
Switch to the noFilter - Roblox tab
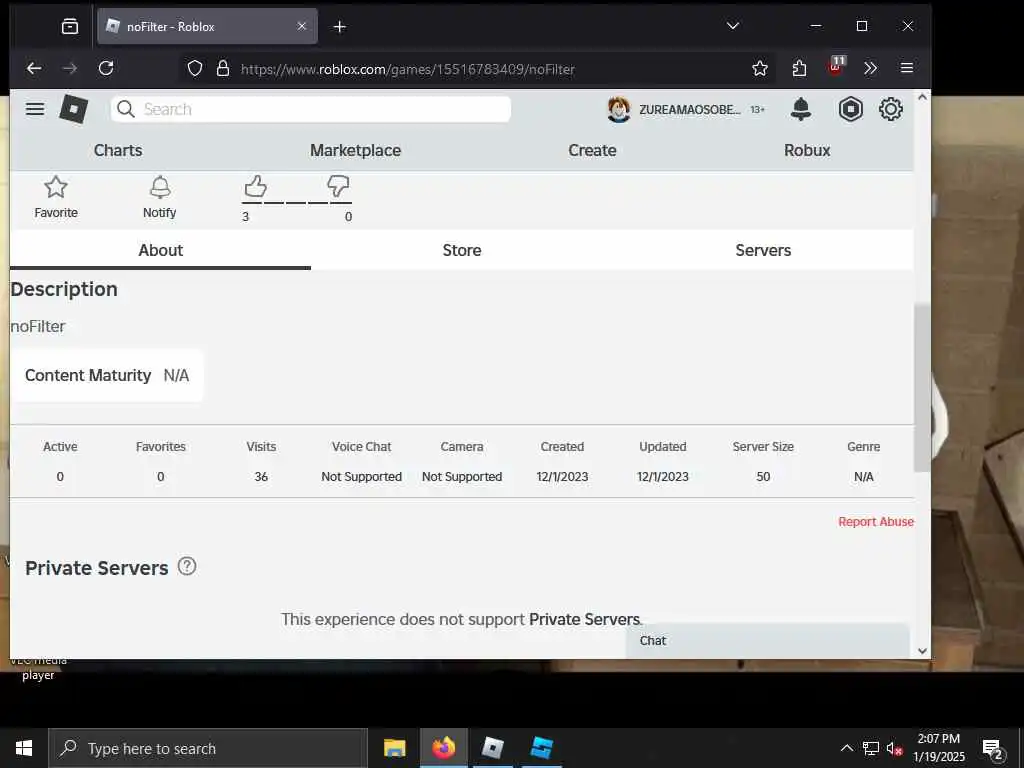coord(207,26)
